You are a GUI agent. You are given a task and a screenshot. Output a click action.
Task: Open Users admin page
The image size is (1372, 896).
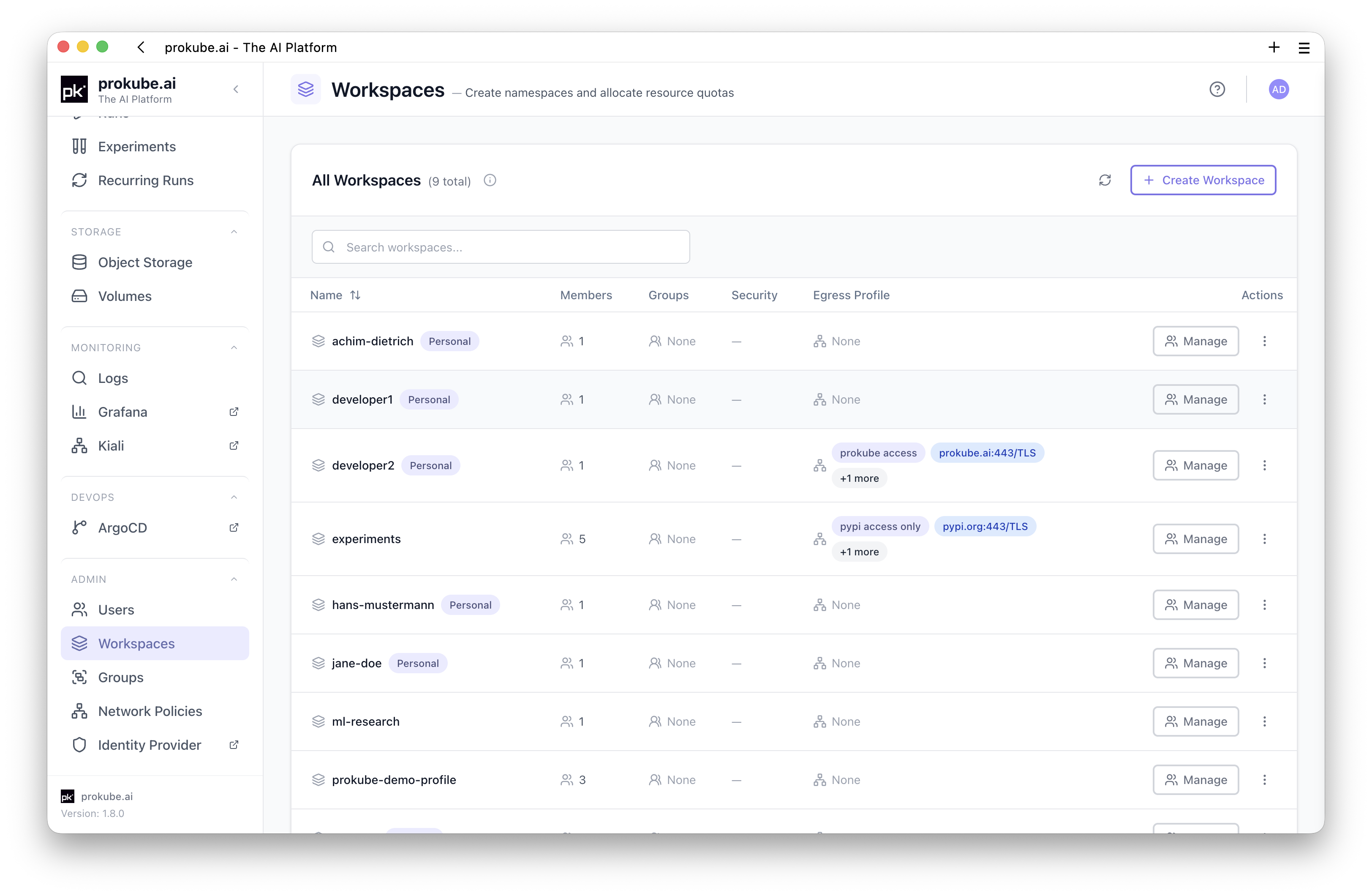[155, 610]
